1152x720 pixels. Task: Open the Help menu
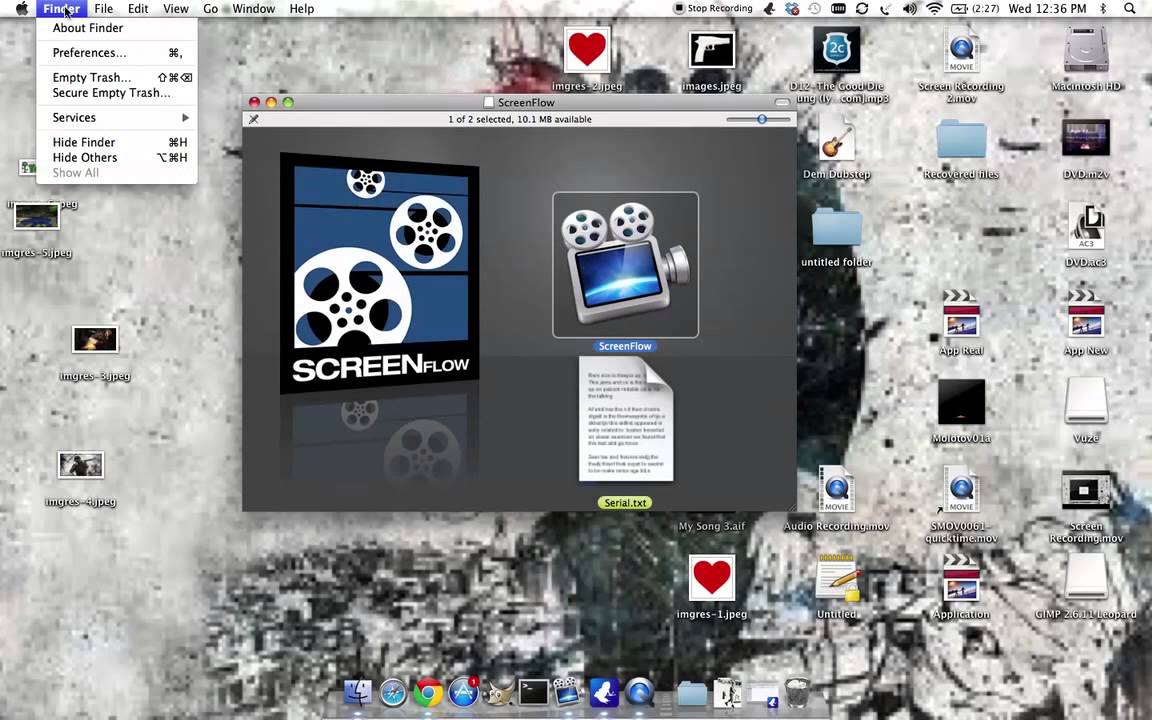point(301,8)
